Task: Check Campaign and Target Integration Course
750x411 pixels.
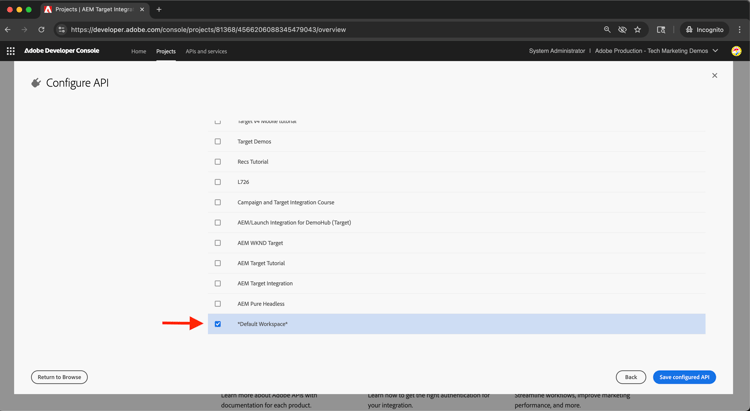Action: click(x=218, y=202)
